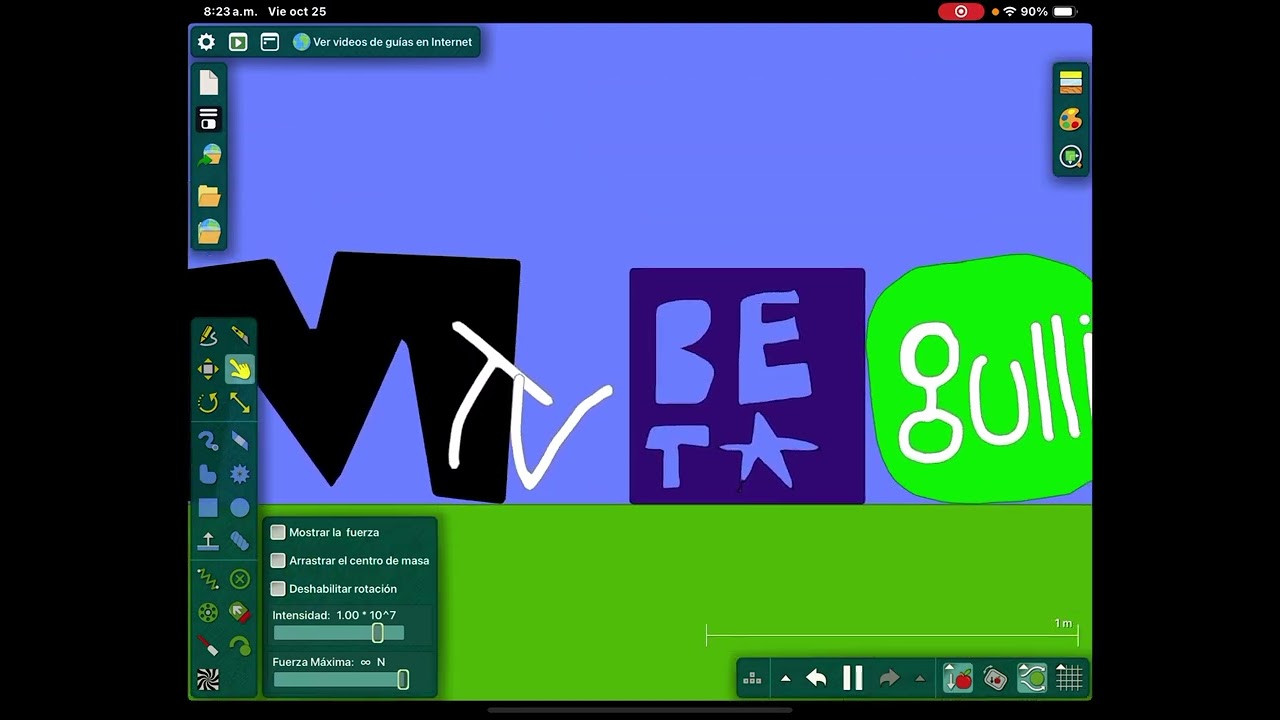This screenshot has width=1280, height=720.
Task: Select the Tracer tool
Action: [240, 646]
